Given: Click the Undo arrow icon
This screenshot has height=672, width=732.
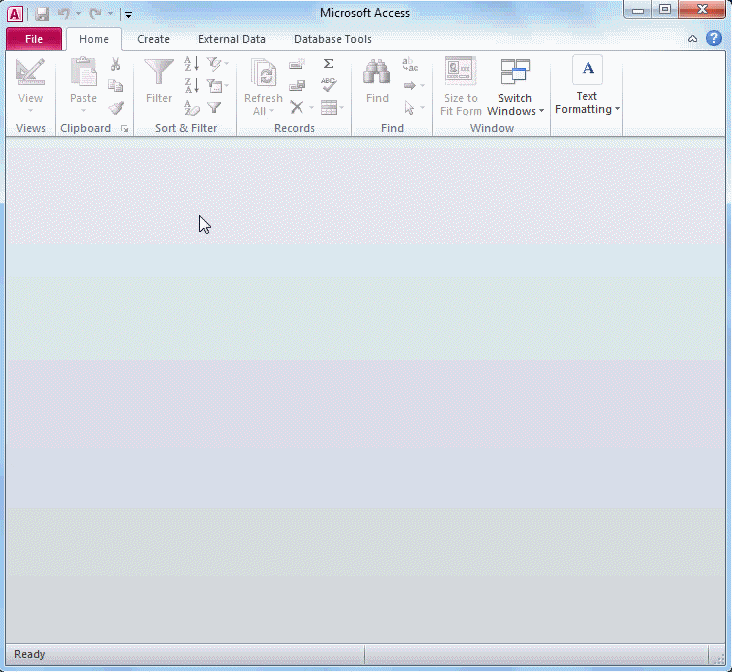Looking at the screenshot, I should [x=64, y=14].
